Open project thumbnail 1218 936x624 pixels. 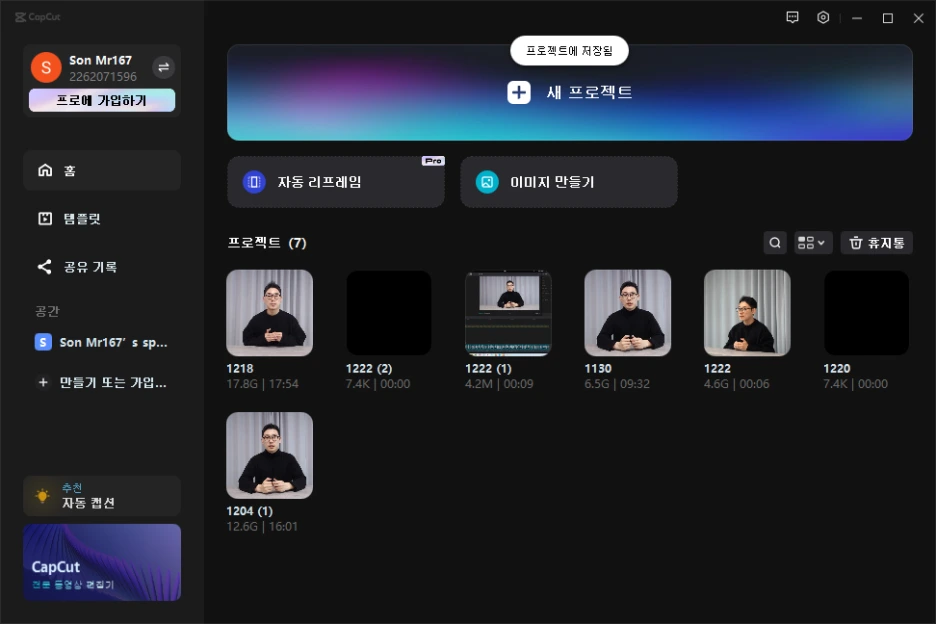(270, 313)
